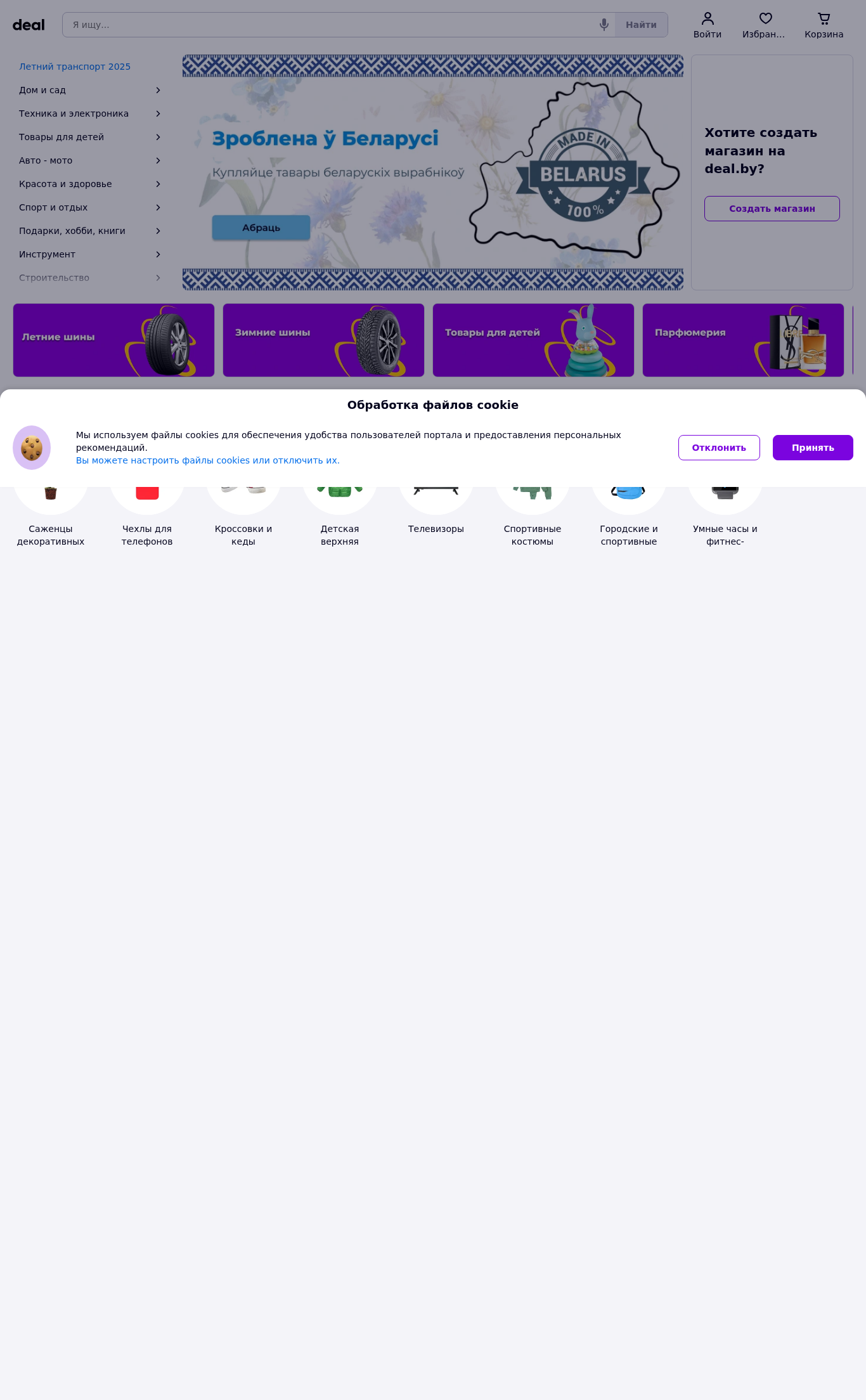Open the Корзина shopping cart icon

tap(824, 18)
